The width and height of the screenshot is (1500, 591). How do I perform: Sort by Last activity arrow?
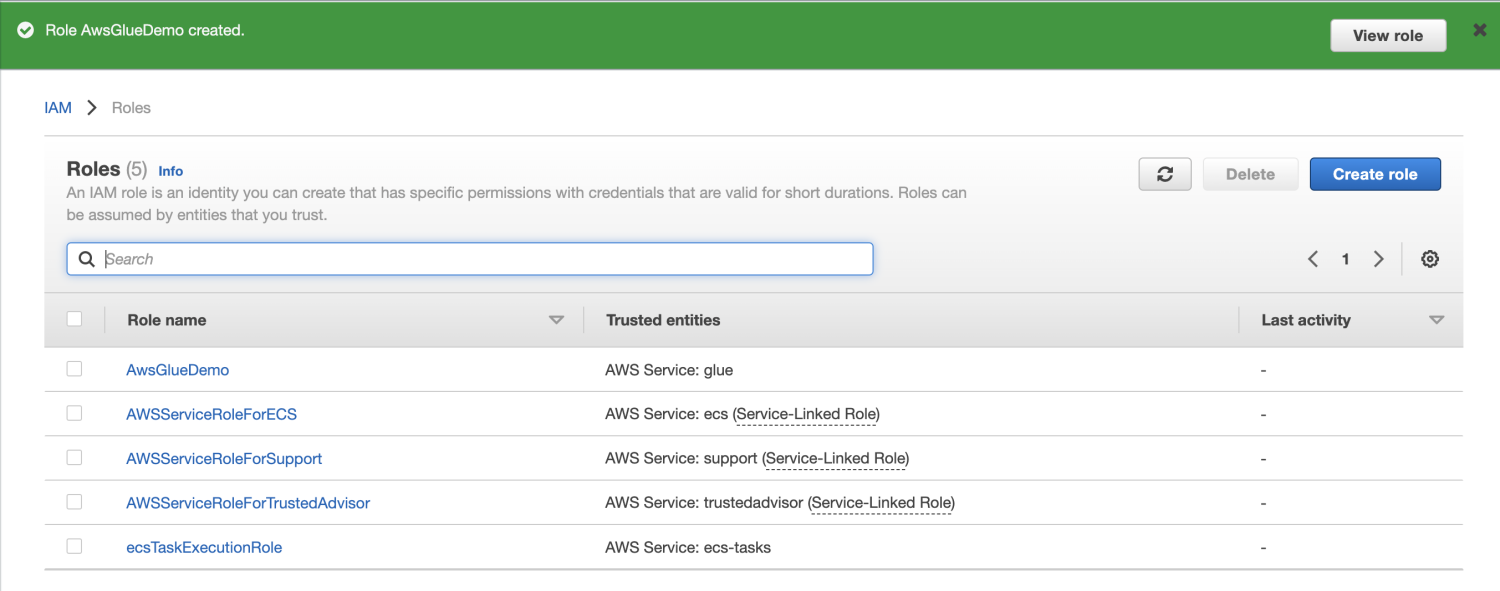[1436, 320]
